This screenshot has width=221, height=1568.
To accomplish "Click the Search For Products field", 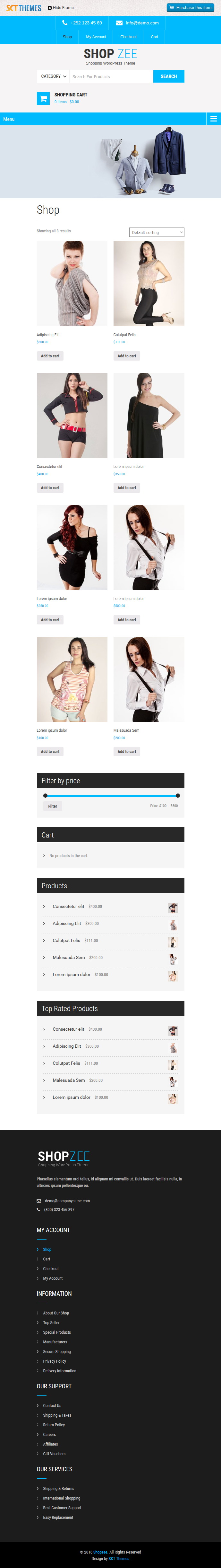I will pyautogui.click(x=112, y=76).
